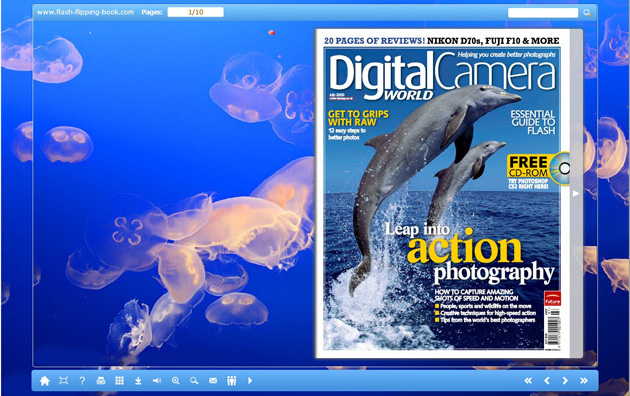The width and height of the screenshot is (630, 396).
Task: Jump to last page double-right arrow
Action: [x=584, y=381]
